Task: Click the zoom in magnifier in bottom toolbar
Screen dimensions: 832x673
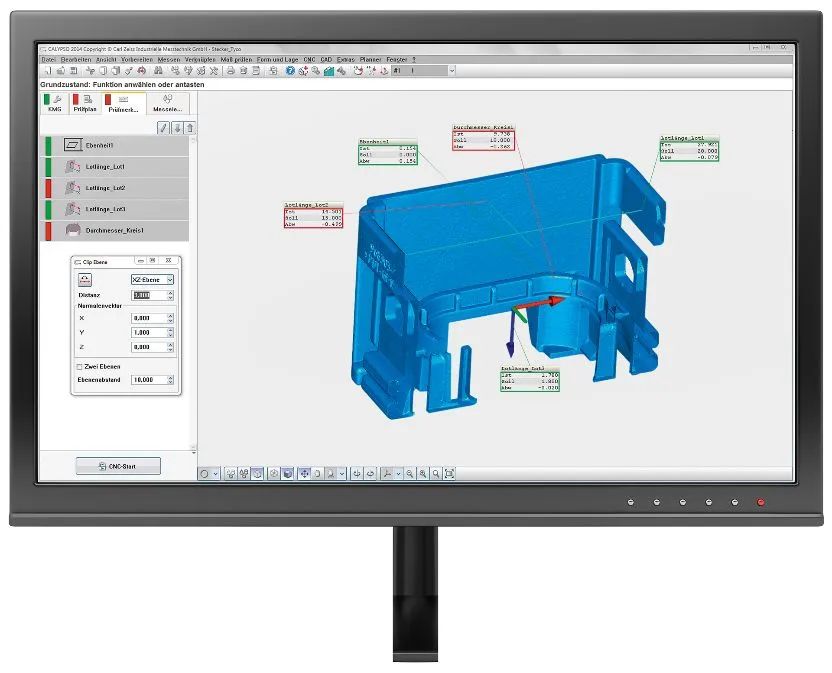Action: point(423,473)
